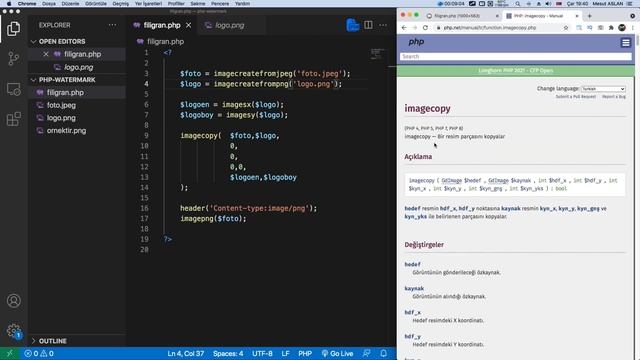The width and height of the screenshot is (640, 360).
Task: Click the Longhorn PHP 2021 CFP banner
Action: point(516,71)
